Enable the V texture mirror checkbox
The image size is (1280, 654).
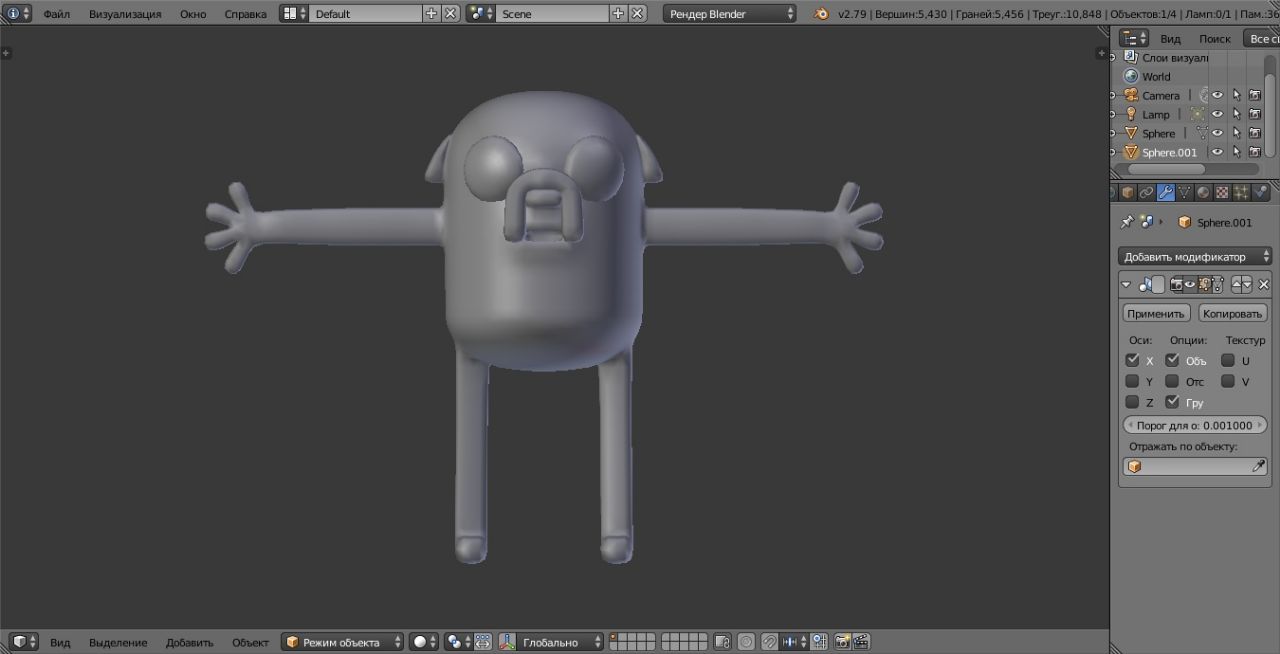(x=1228, y=381)
